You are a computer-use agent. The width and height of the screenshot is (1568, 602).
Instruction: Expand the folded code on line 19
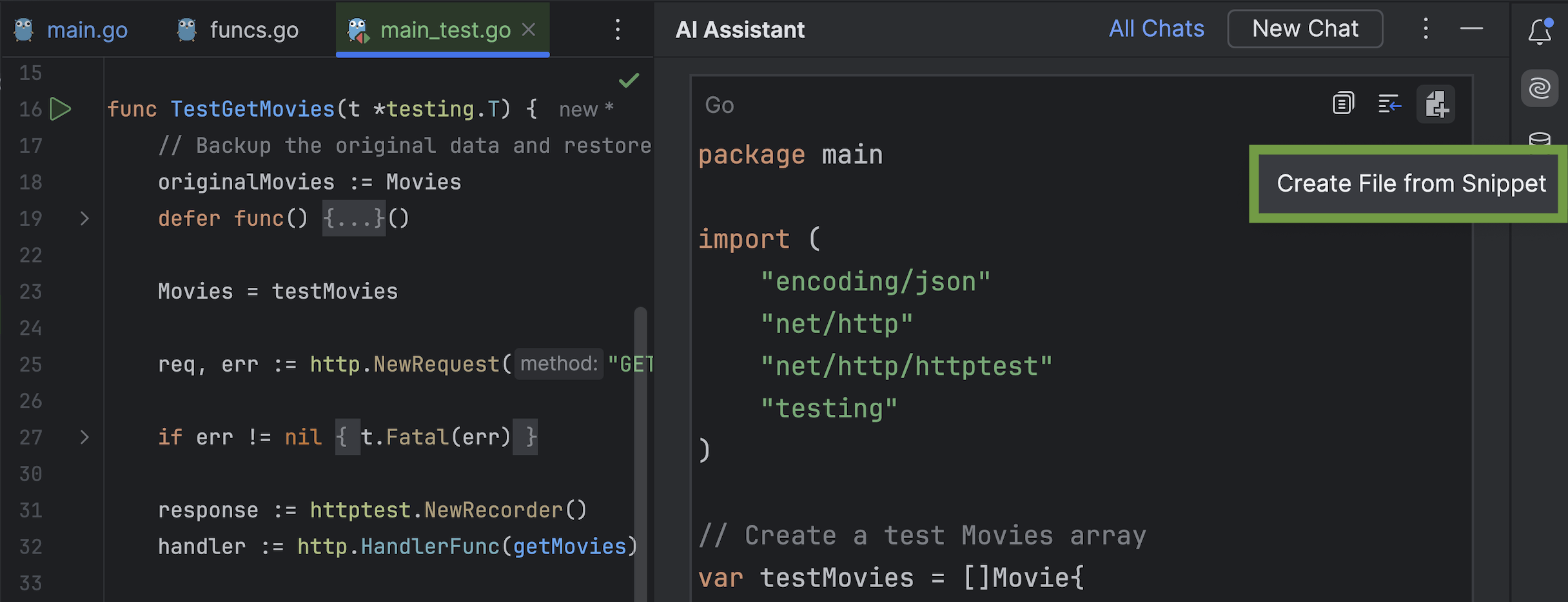84,219
